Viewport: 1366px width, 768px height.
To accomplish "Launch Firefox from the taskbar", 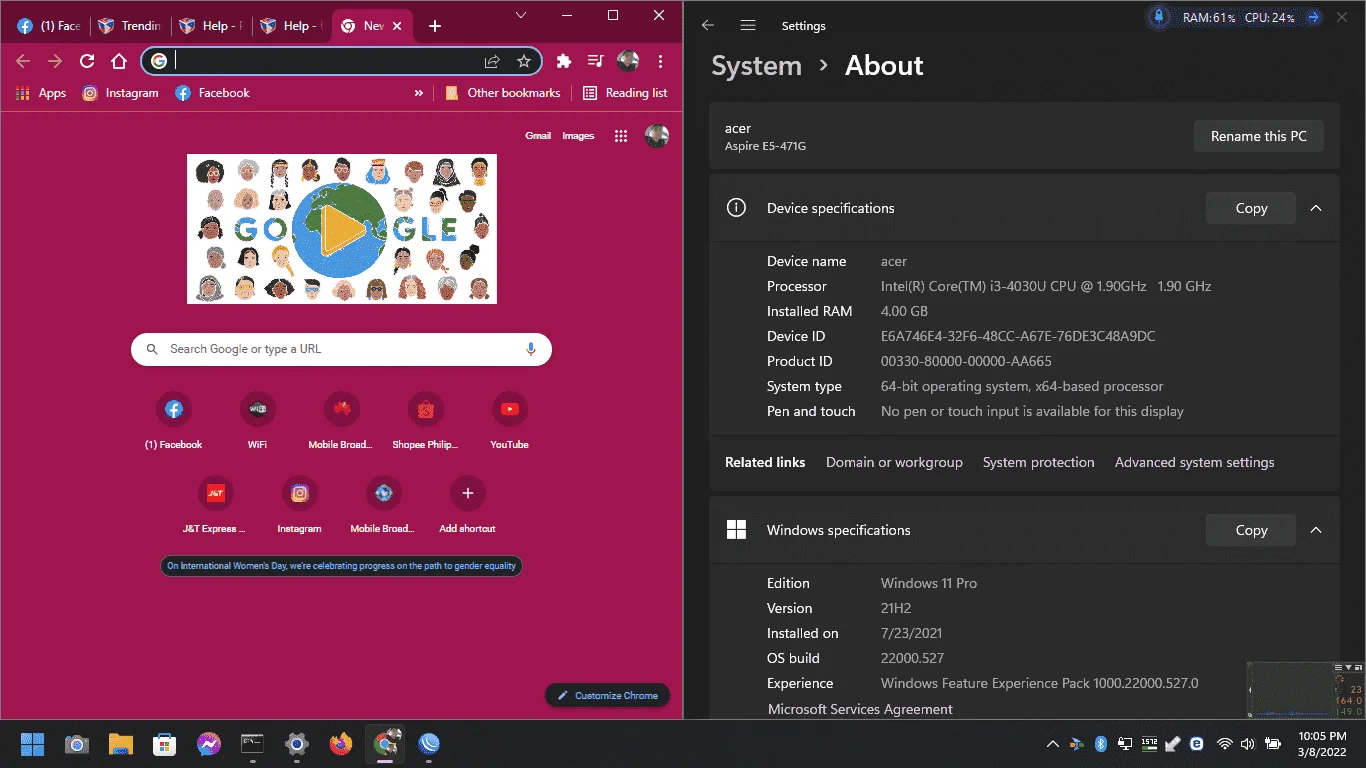I will click(341, 743).
